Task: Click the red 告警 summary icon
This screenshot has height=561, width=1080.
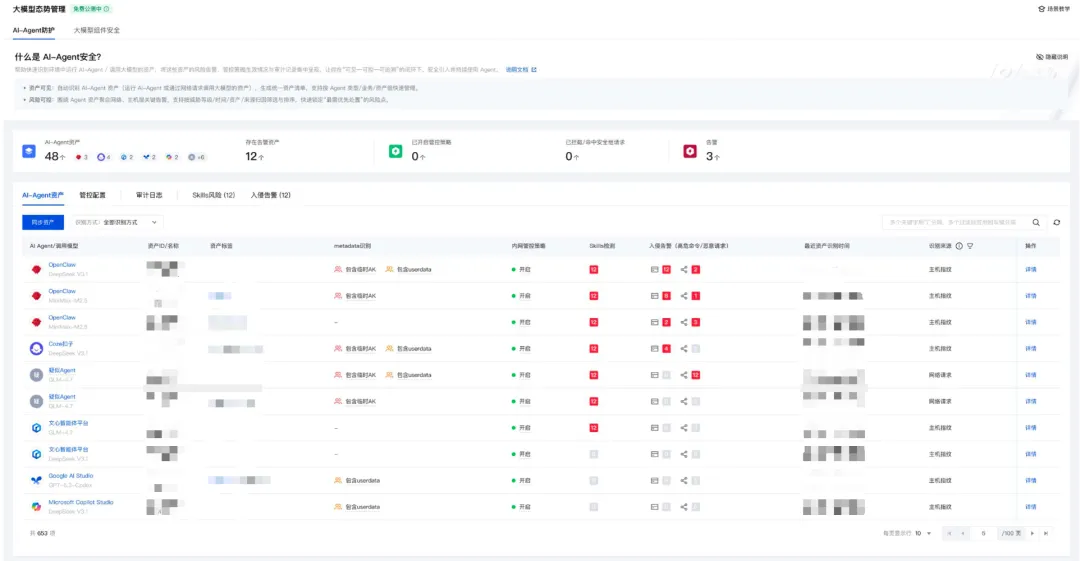Action: (x=689, y=151)
